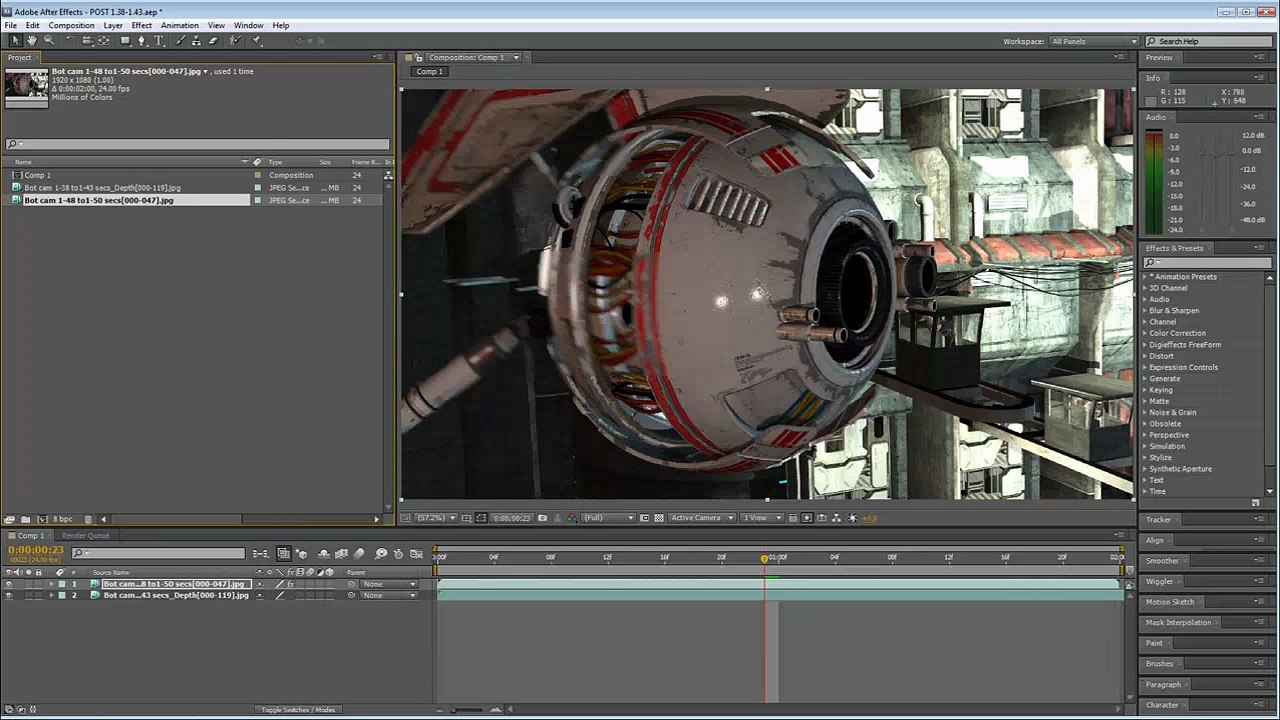Select the Zoom magnifier tool
This screenshot has width=1280, height=720.
[x=49, y=41]
